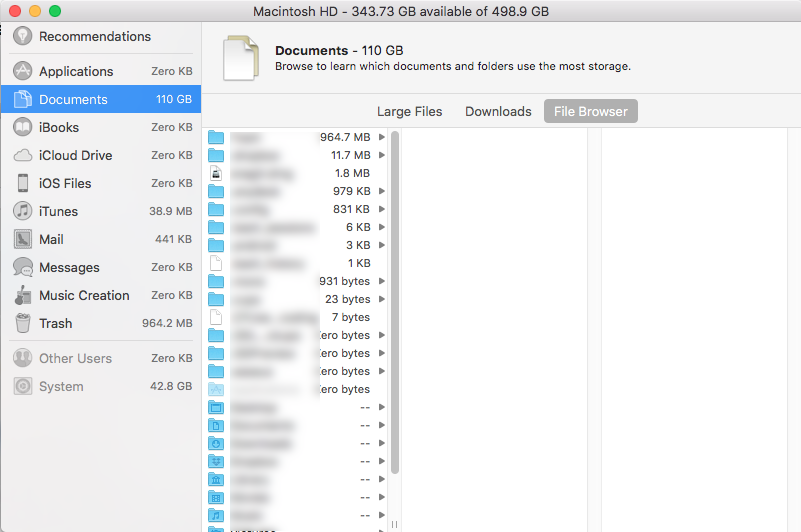Click the image file icon with 1.8 MB
Image resolution: width=801 pixels, height=532 pixels.
(x=216, y=173)
